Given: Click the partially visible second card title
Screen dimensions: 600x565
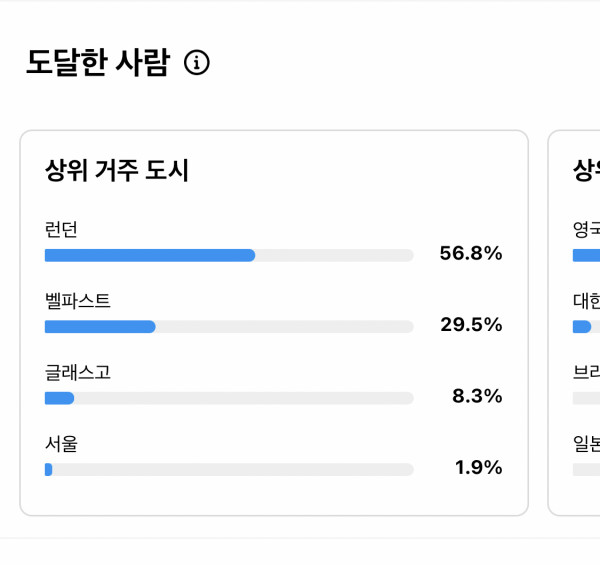Looking at the screenshot, I should [x=586, y=171].
